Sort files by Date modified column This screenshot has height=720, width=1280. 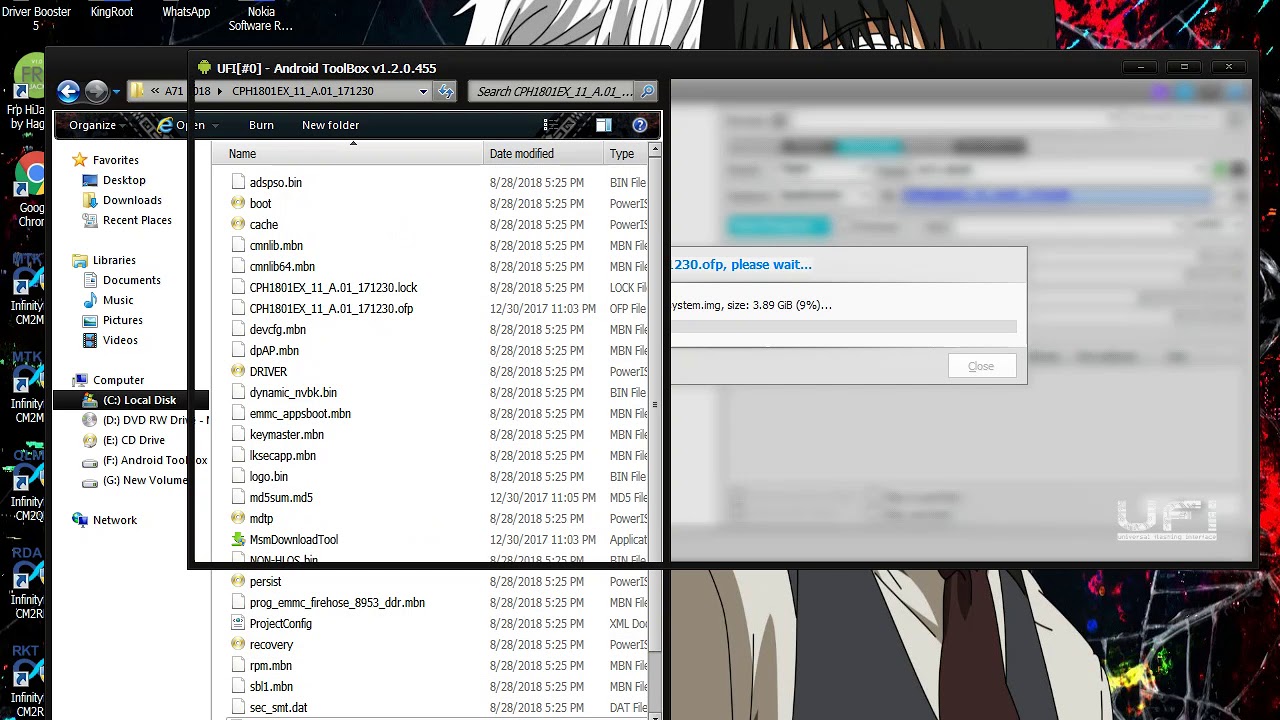543,154
